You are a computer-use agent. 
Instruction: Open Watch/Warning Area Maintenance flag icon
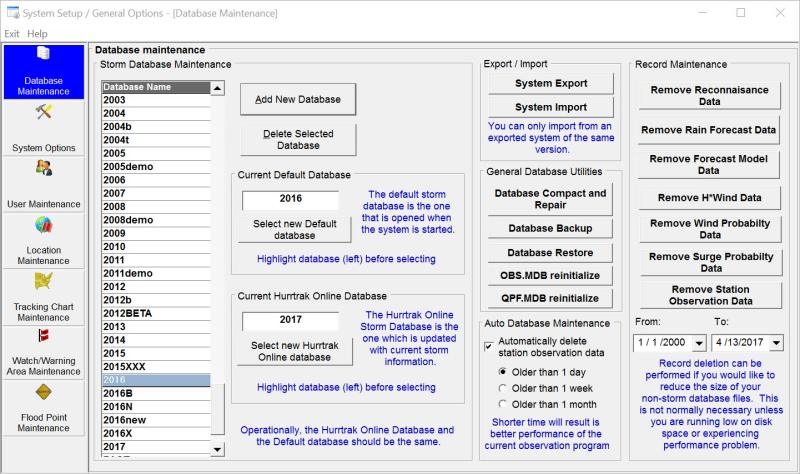43,336
